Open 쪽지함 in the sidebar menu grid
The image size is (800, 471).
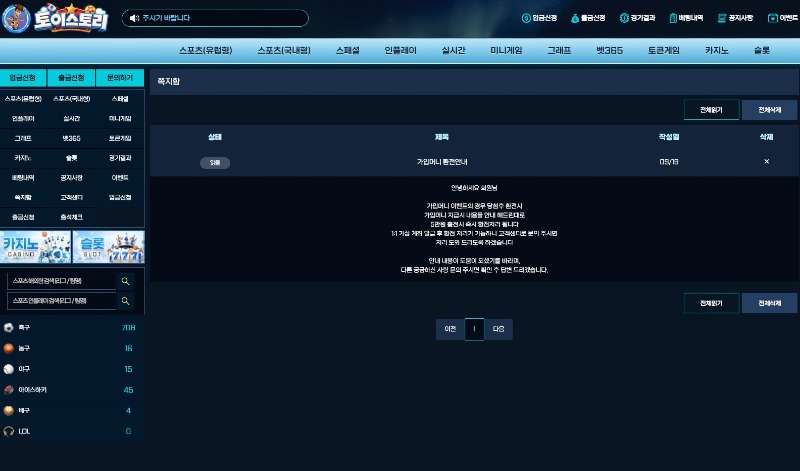click(23, 197)
